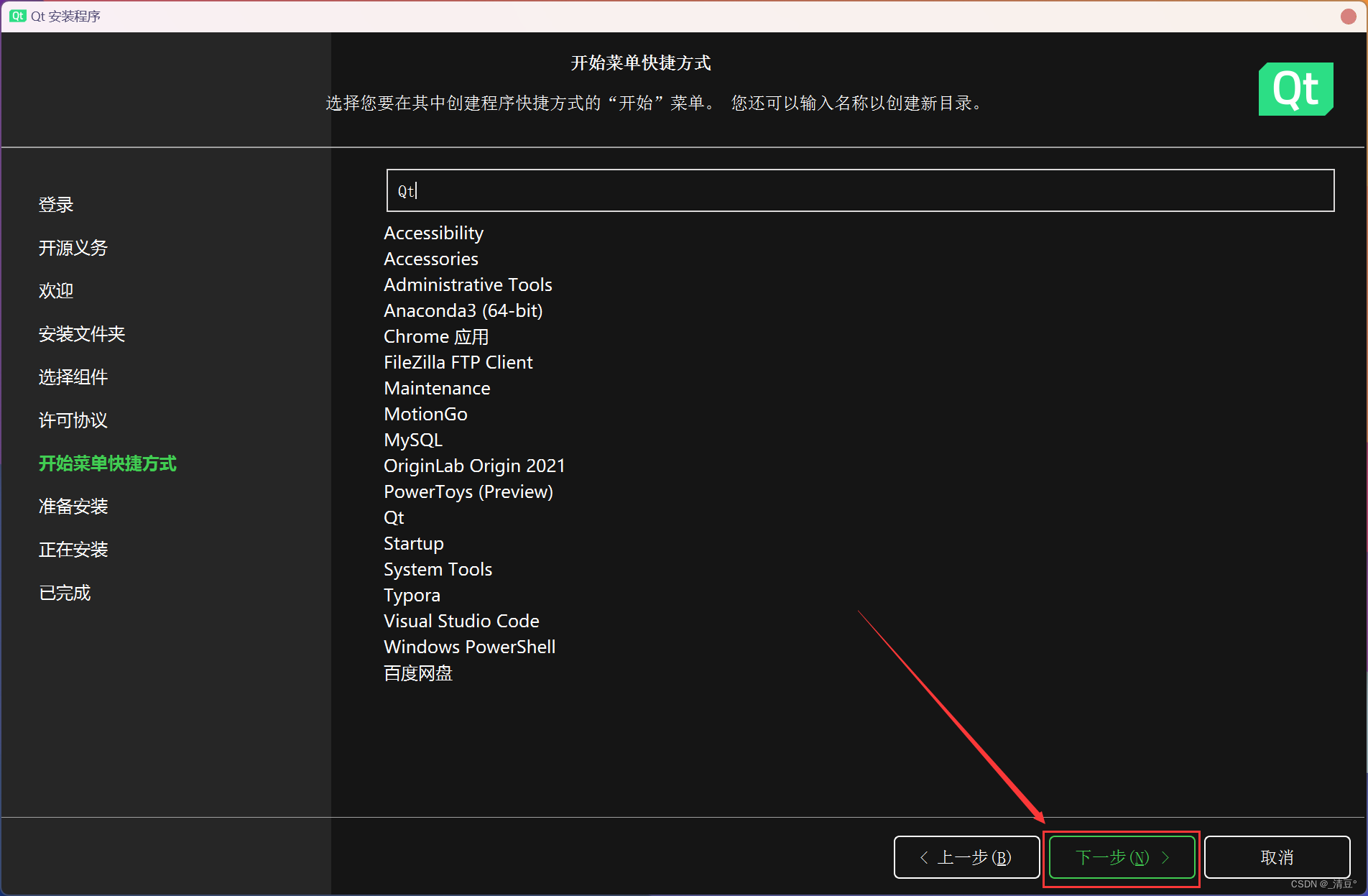
Task: Select MySQL in the list
Action: (x=413, y=440)
